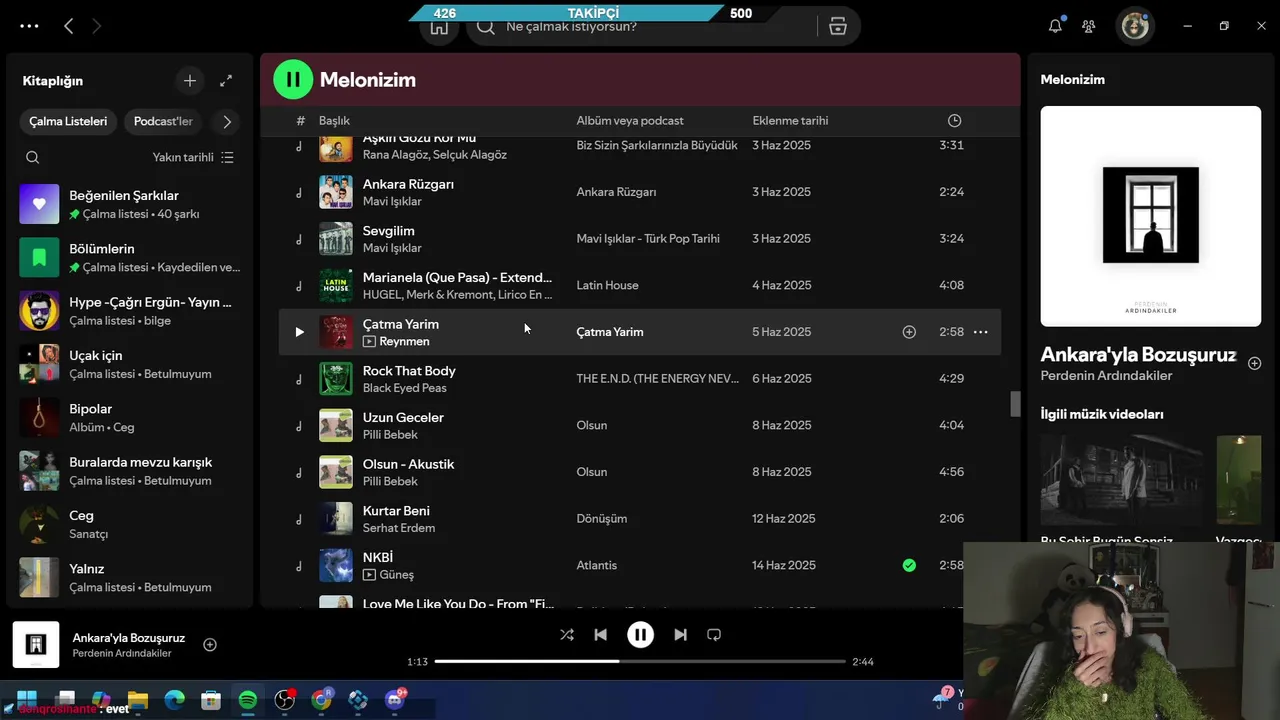Screen dimensions: 1280x720
Task: Select the Ankara Rüzgarı song title
Action: pos(408,184)
